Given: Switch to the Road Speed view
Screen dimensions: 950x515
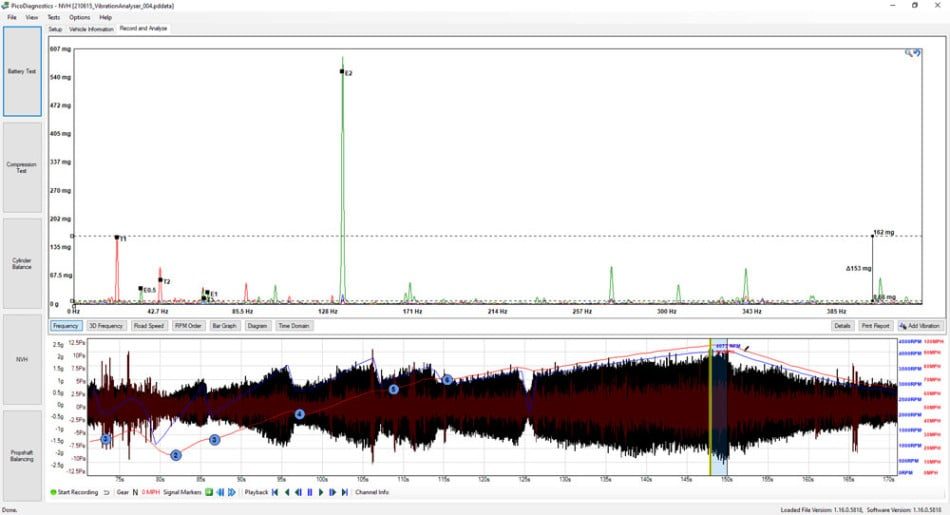Looking at the screenshot, I should (149, 326).
